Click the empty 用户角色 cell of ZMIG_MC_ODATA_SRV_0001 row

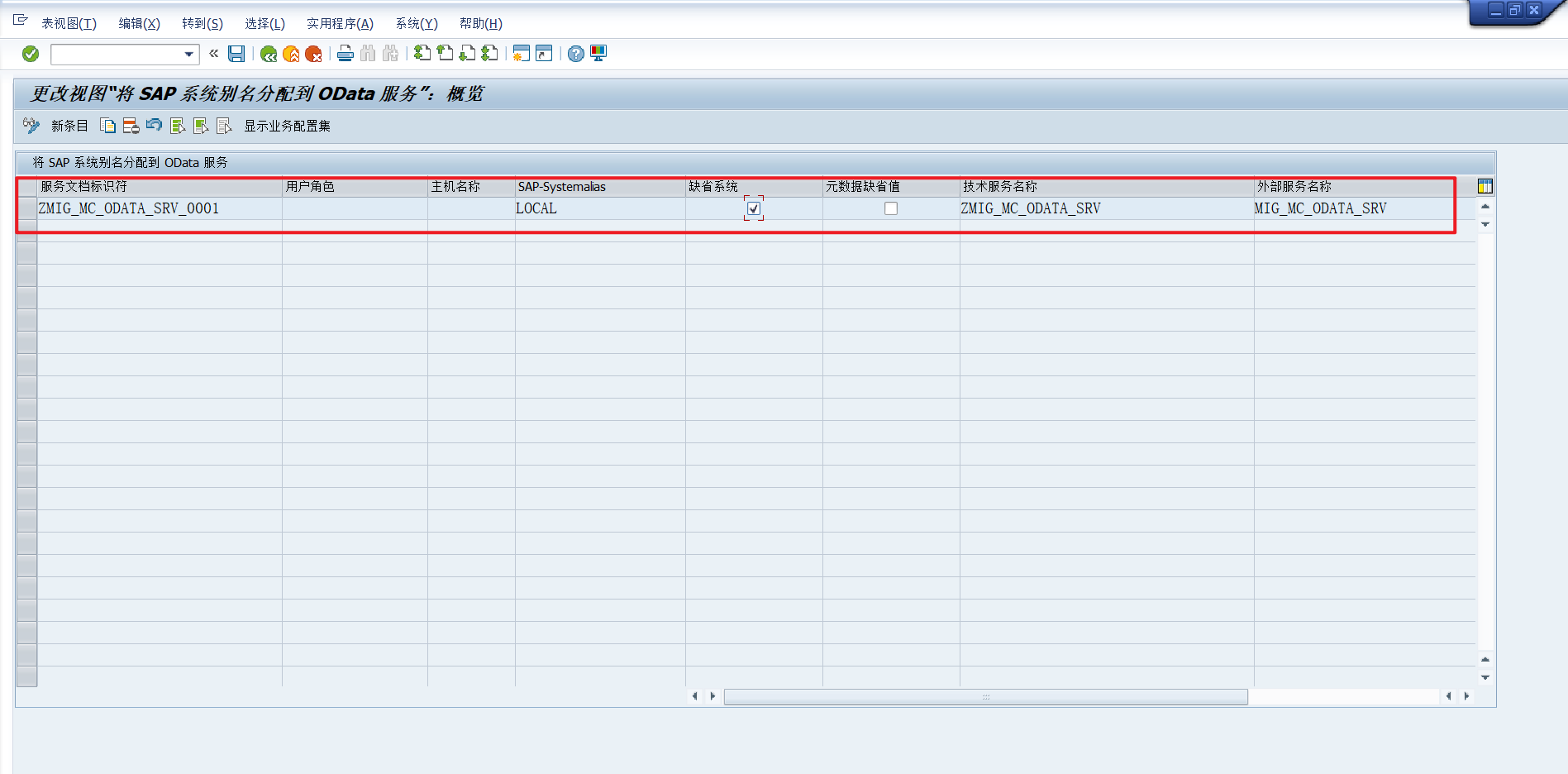355,208
